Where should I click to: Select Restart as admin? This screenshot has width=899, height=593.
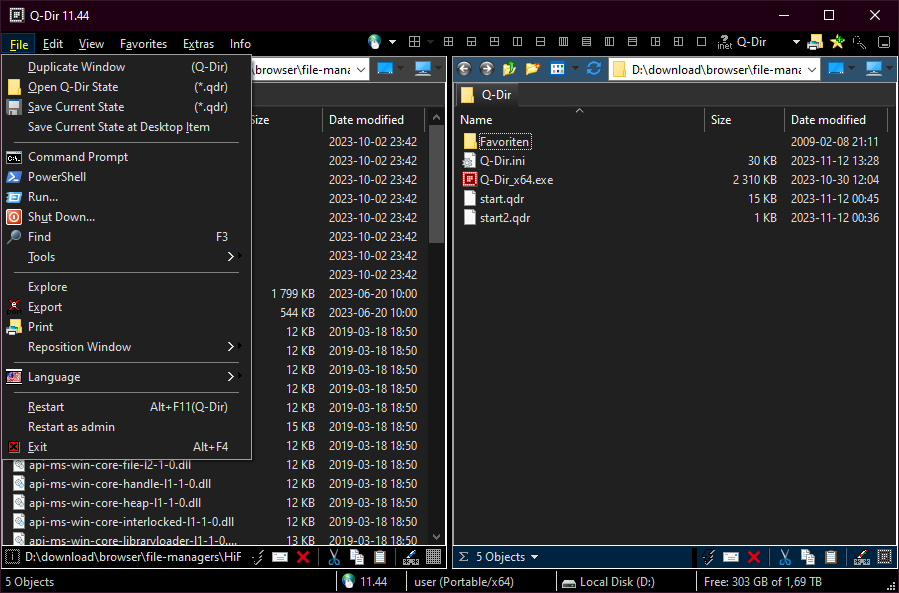tap(71, 427)
